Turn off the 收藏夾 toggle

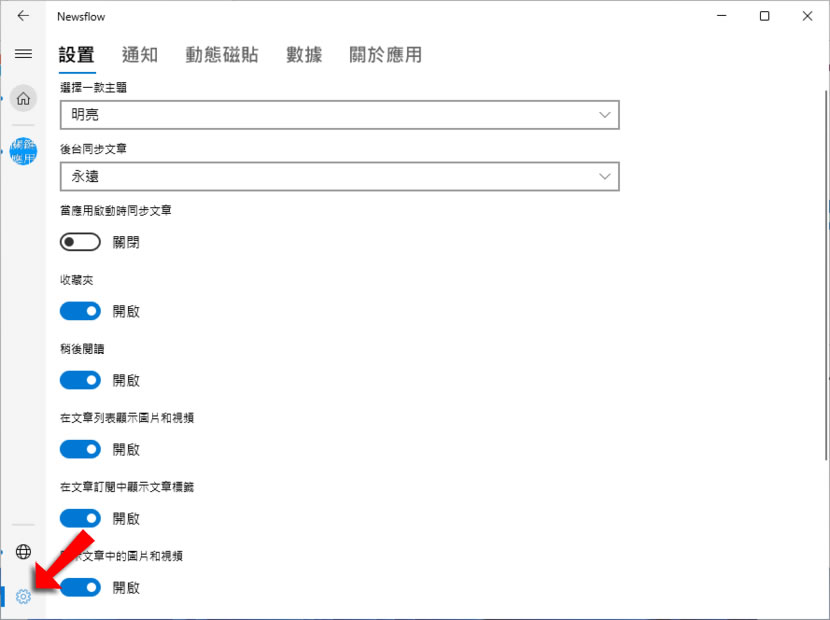point(80,311)
